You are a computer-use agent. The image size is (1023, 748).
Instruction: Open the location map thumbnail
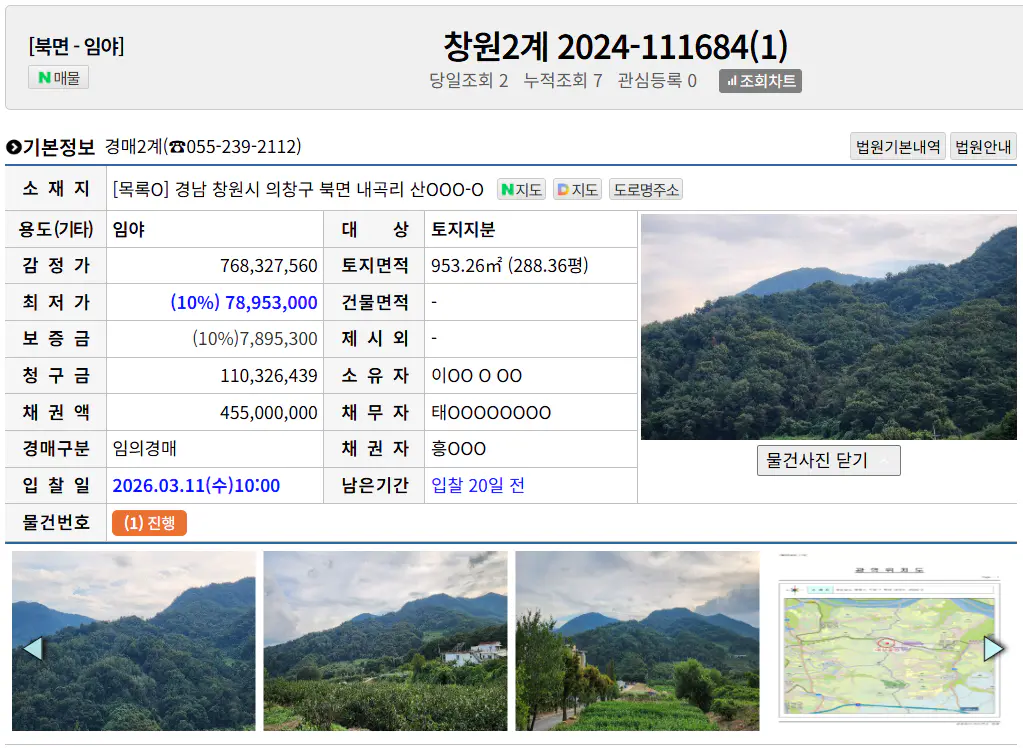888,640
